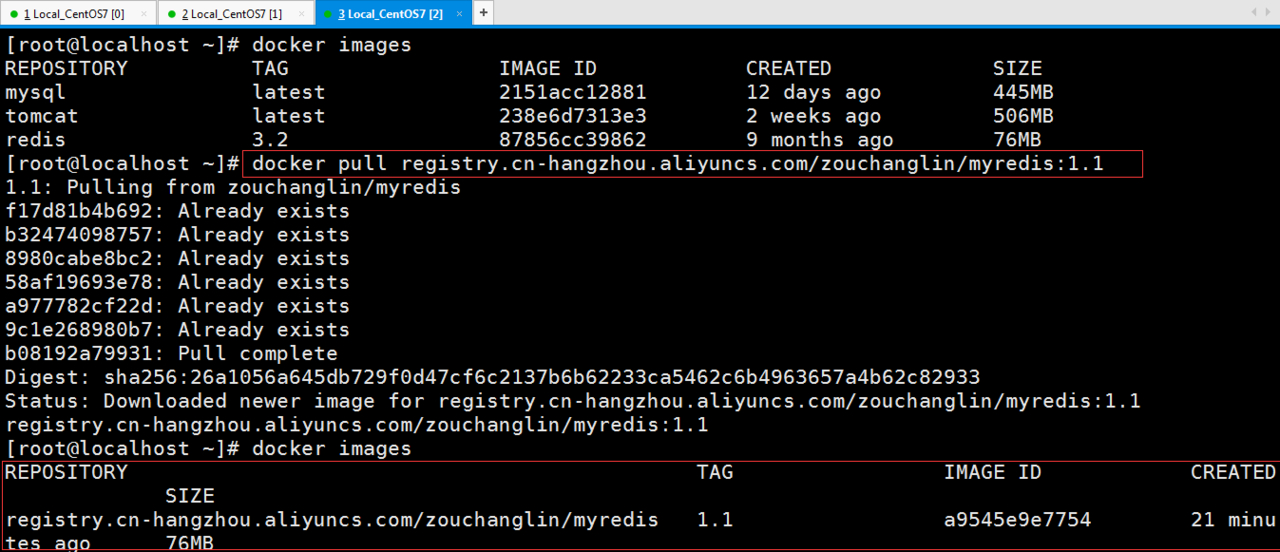Close the 3 Local_CentOS7 [2] session tab
Viewport: 1280px width, 552px height.
(x=461, y=13)
